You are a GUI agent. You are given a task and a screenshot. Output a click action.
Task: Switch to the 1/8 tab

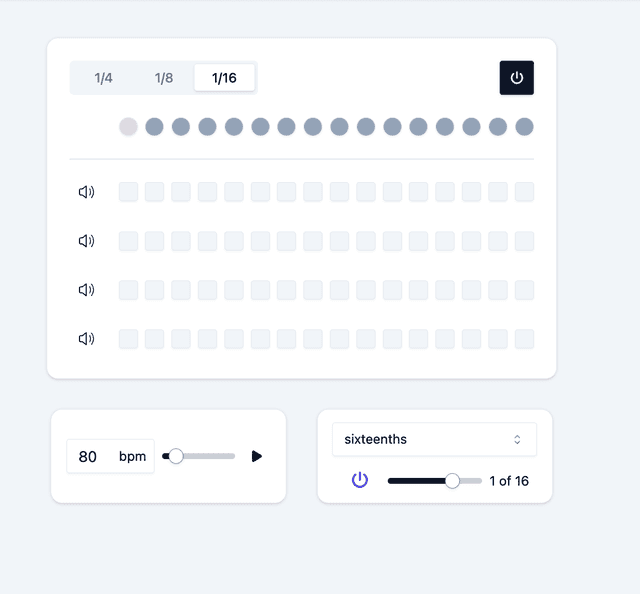(164, 78)
